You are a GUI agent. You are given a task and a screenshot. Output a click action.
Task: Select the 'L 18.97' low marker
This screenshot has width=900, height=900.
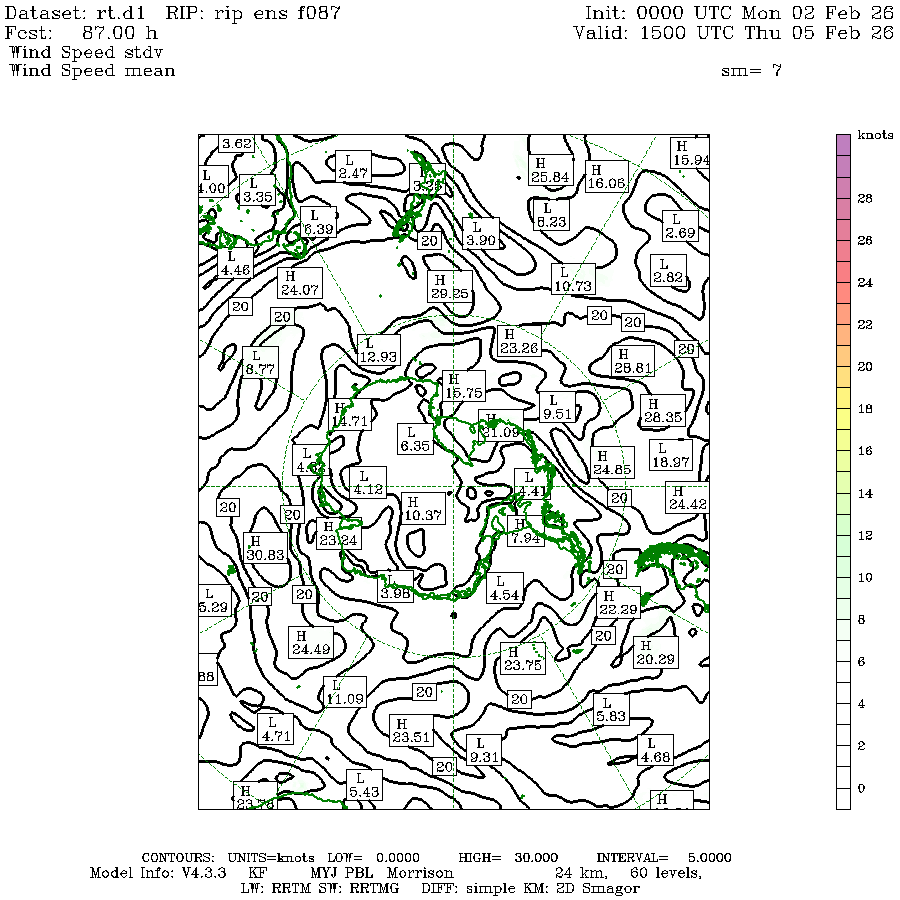[x=671, y=455]
